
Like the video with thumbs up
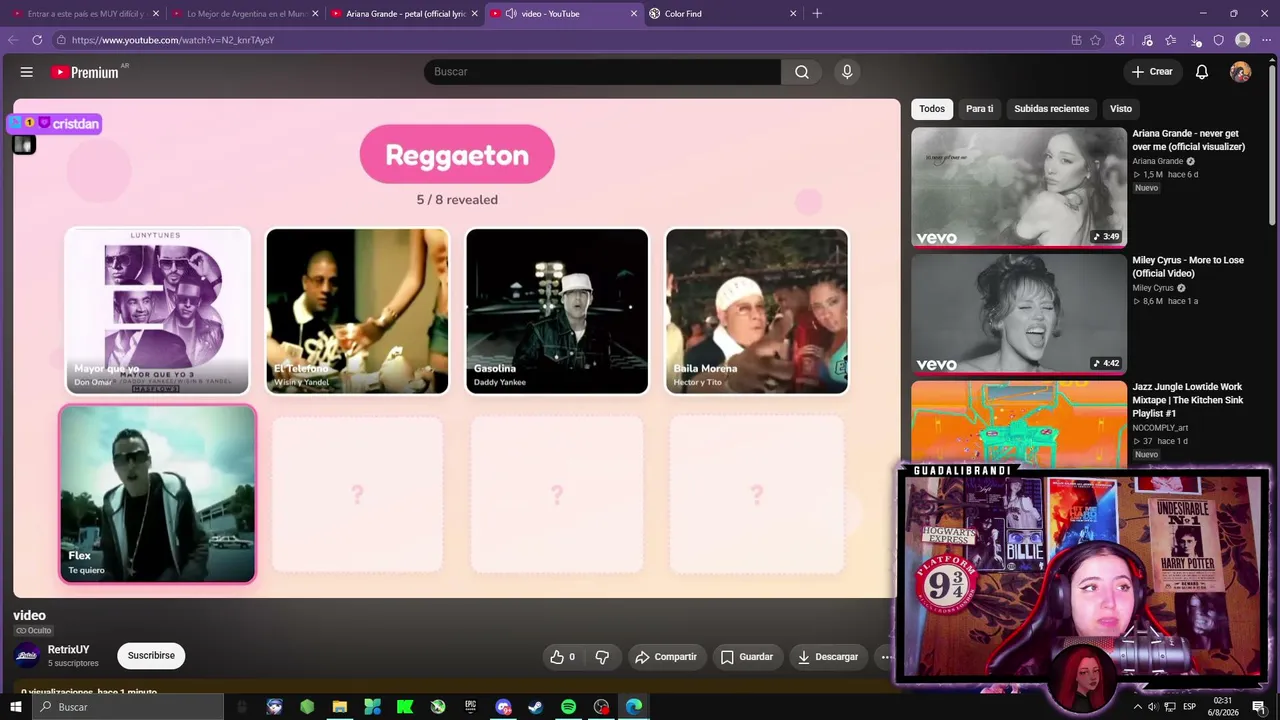[562, 657]
